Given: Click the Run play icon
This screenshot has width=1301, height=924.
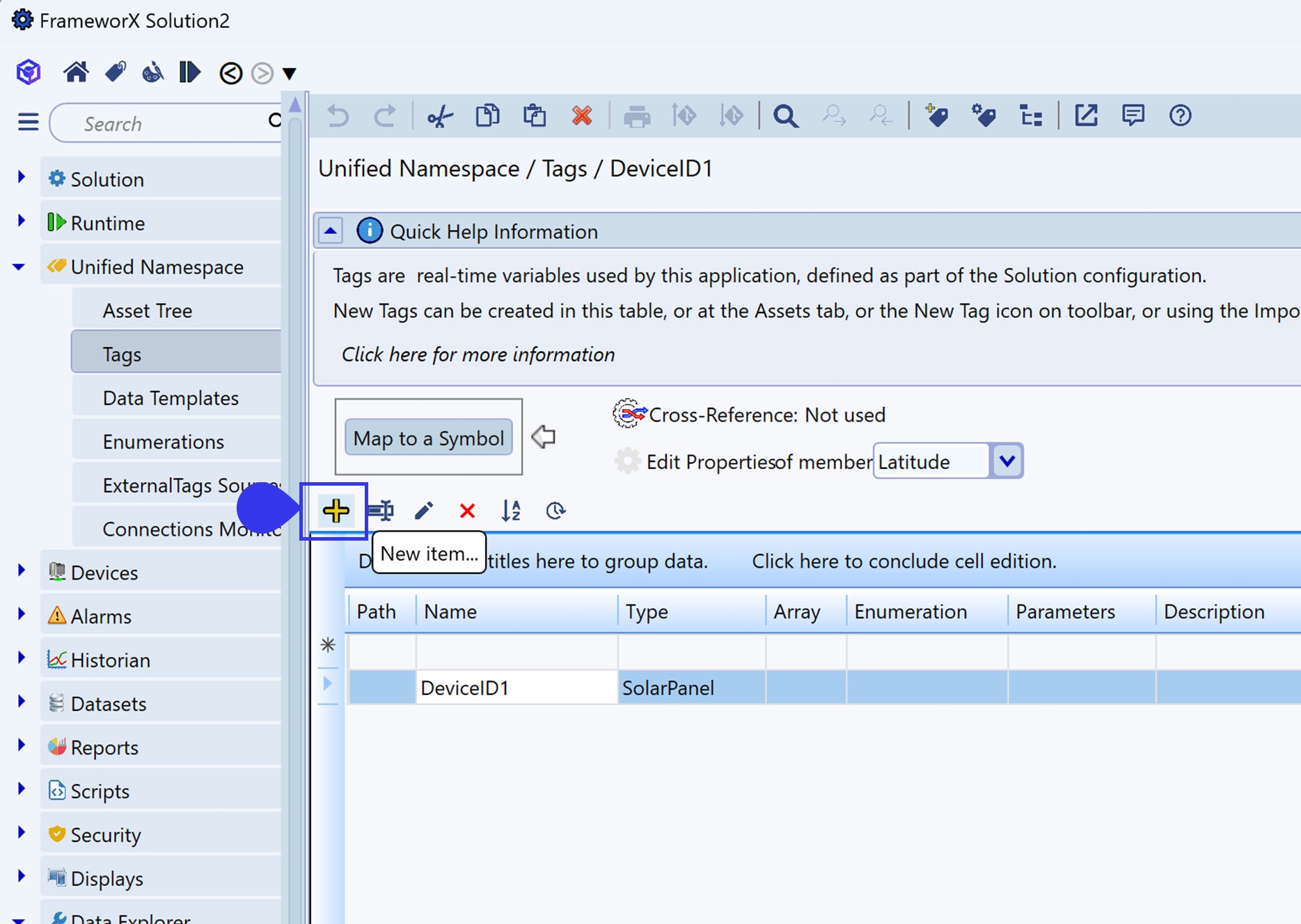Looking at the screenshot, I should click(x=189, y=72).
